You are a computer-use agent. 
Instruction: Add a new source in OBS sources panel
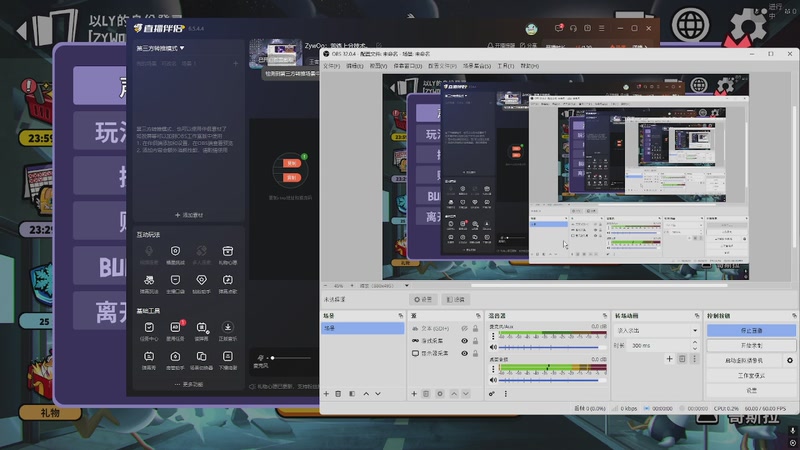(x=414, y=394)
